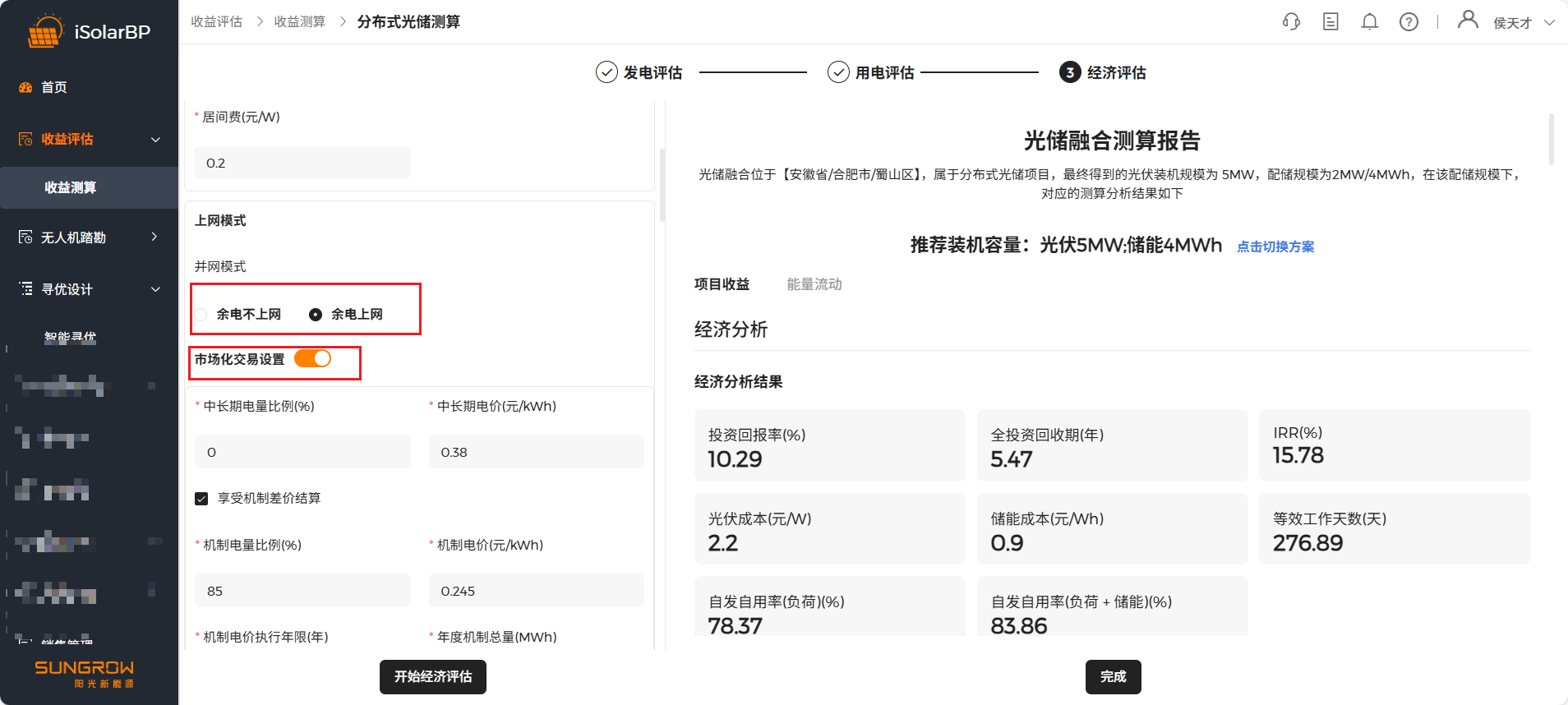Click the 机制电价 input field
Screen dimensions: 1568x705
[x=536, y=591]
